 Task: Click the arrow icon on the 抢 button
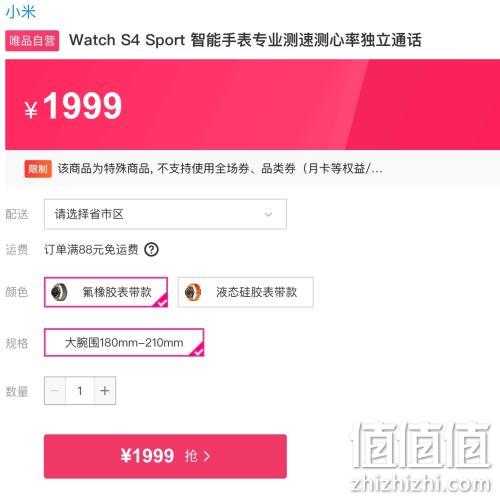[x=207, y=456]
